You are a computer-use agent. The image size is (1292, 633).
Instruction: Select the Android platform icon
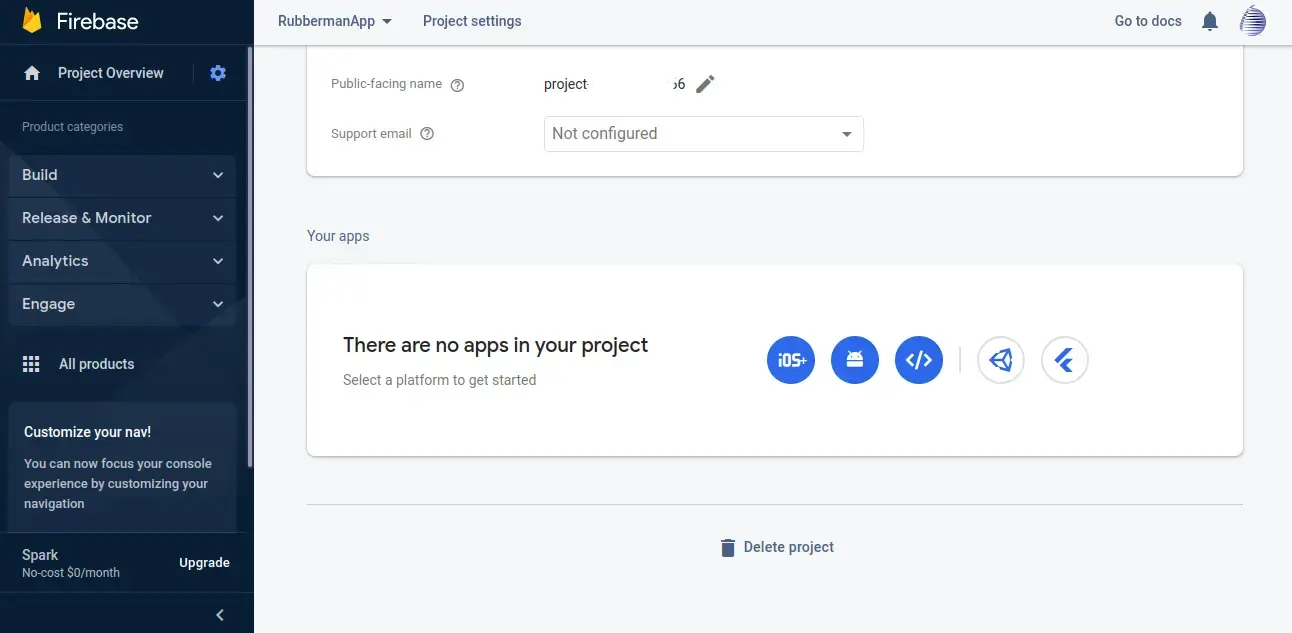(x=854, y=360)
